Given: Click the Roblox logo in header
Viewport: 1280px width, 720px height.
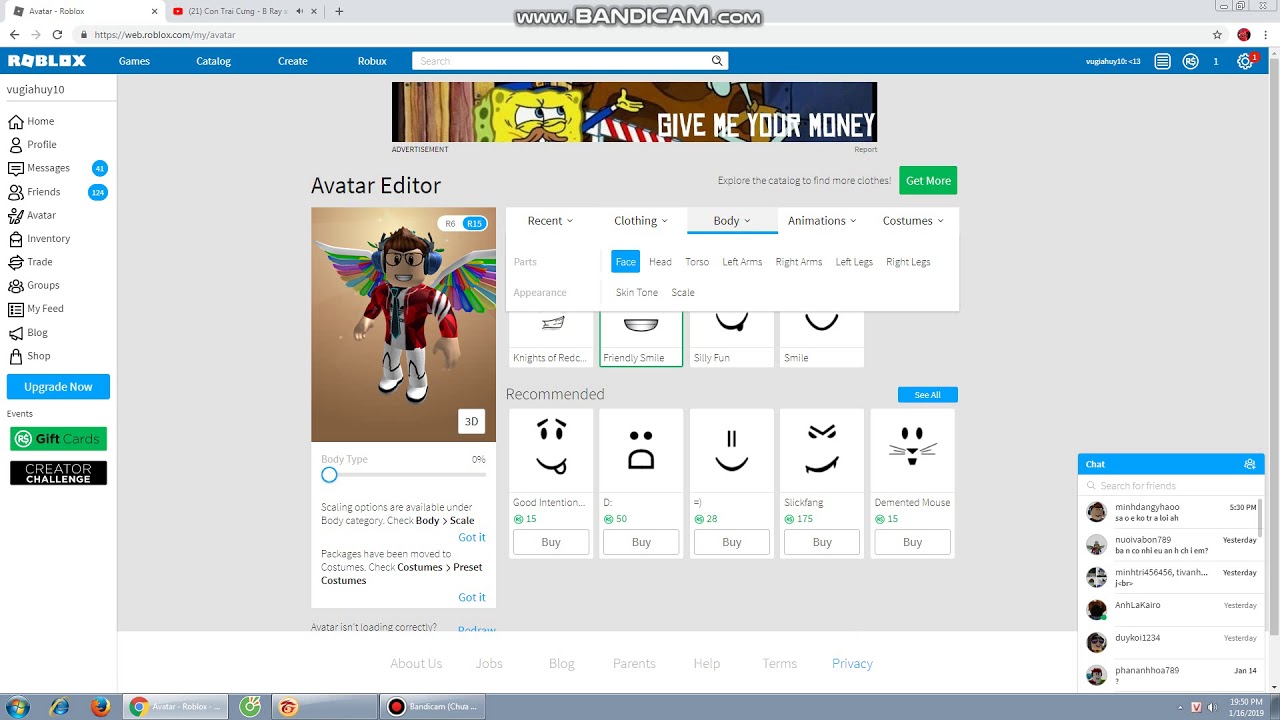Looking at the screenshot, I should (x=47, y=61).
